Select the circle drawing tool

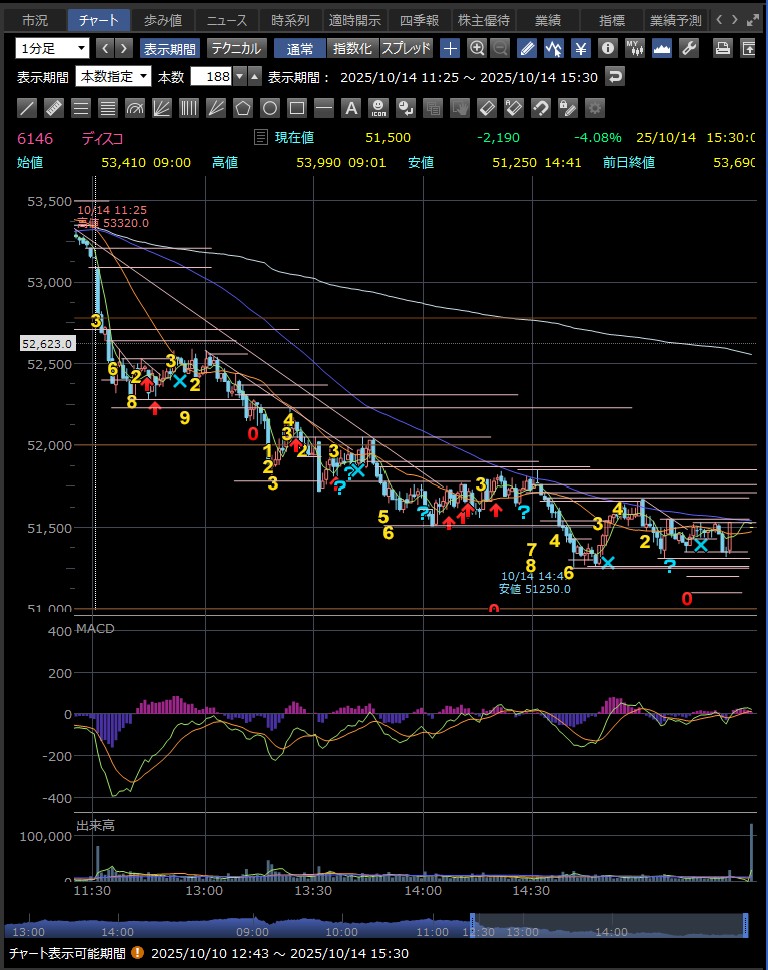pos(270,108)
